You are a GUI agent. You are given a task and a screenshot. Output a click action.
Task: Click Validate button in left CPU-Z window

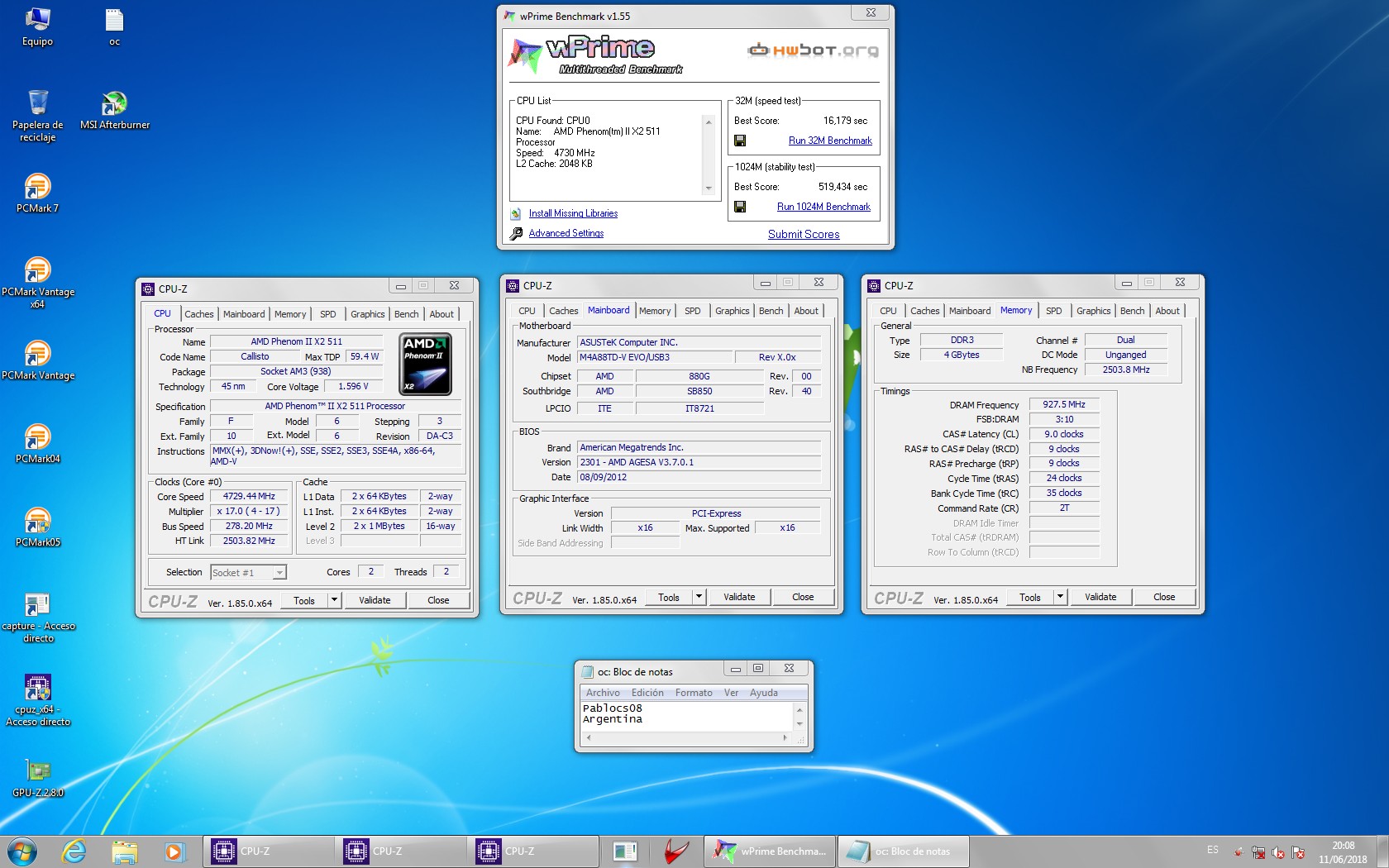click(375, 600)
